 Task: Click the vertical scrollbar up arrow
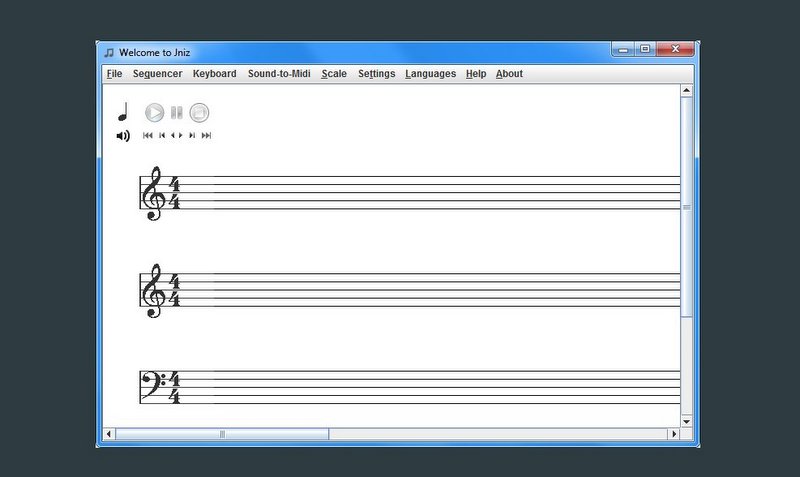coord(686,91)
